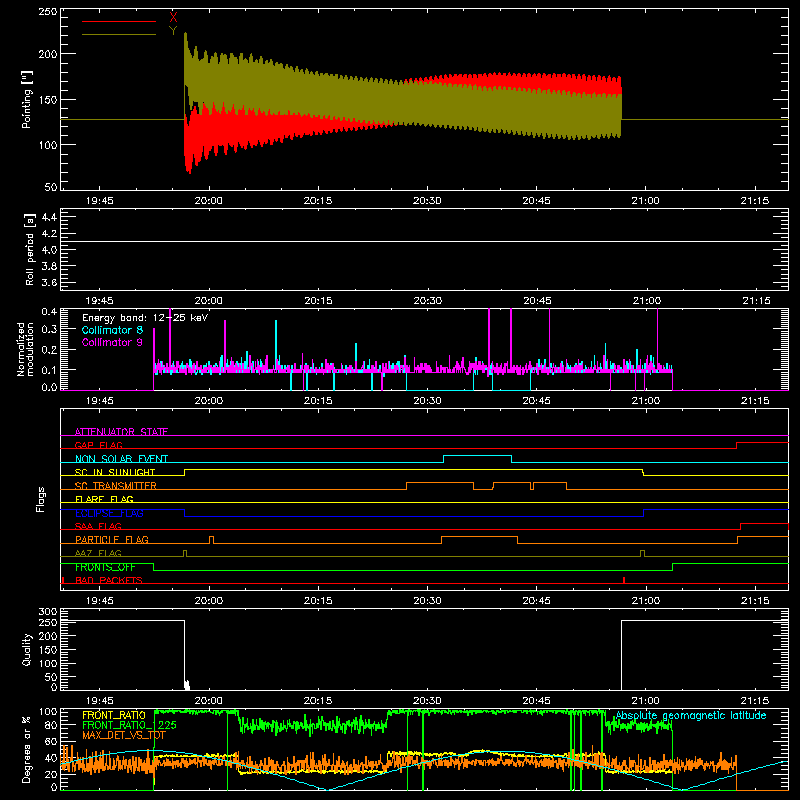The image size is (800, 800).
Task: Click the FRONTS_OFF label
Action: [105, 567]
